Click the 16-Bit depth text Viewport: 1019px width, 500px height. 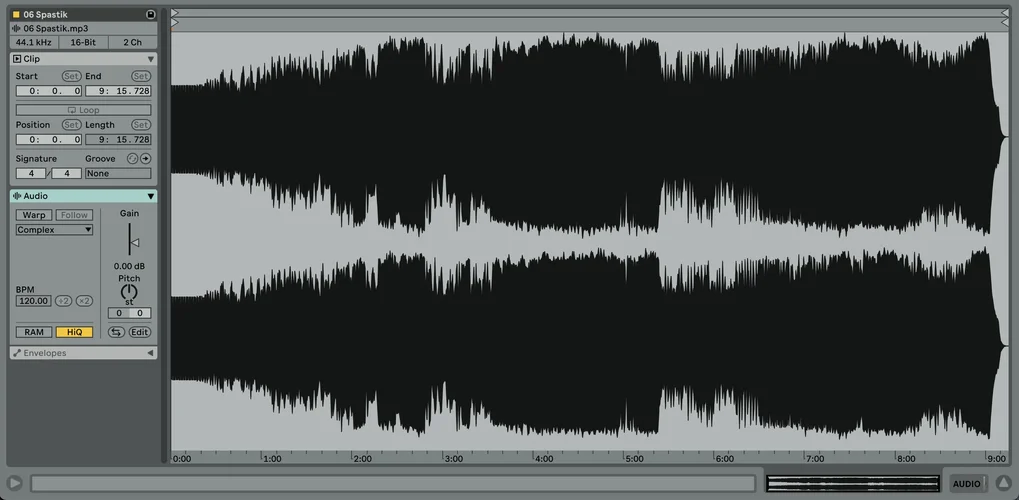[83, 42]
